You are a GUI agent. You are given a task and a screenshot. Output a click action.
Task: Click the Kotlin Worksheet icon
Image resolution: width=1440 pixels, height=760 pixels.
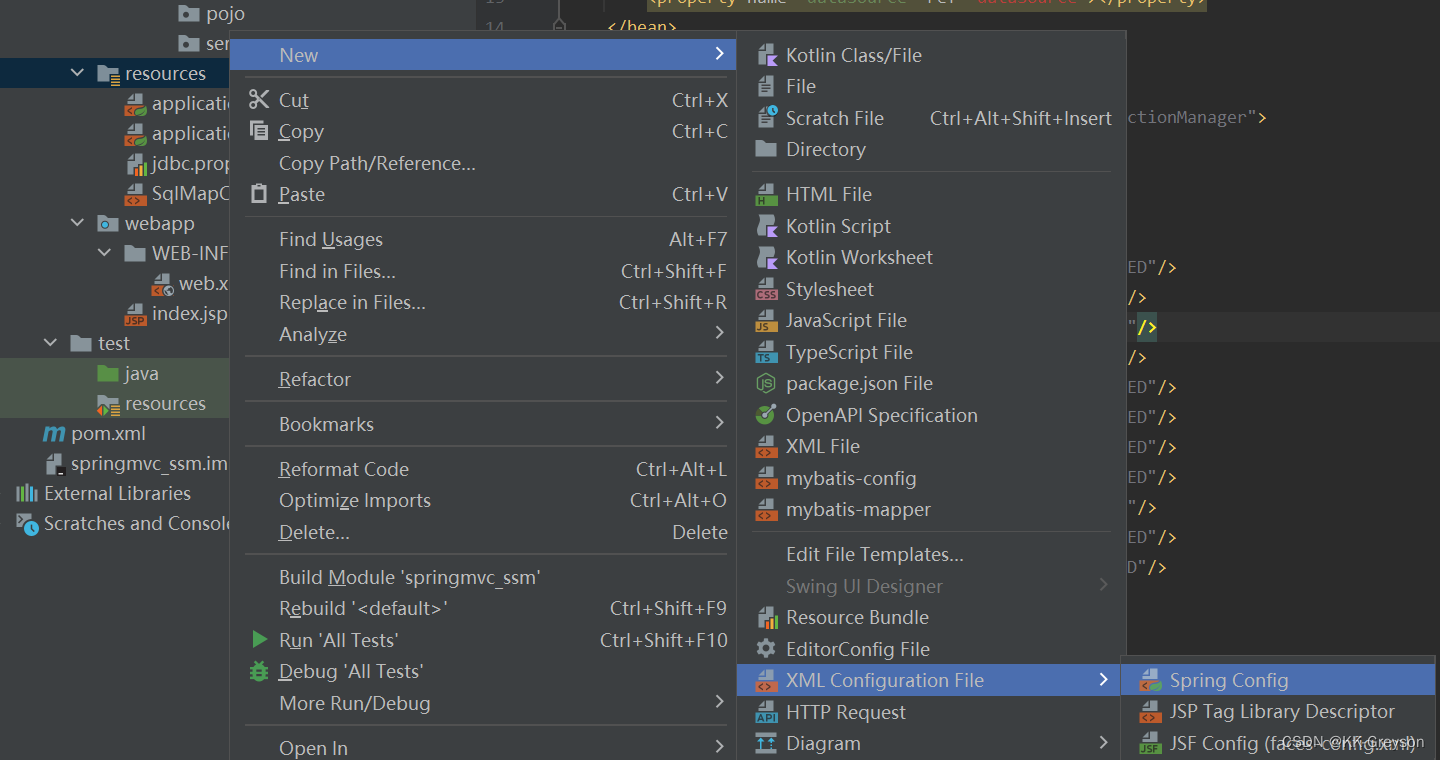point(766,257)
